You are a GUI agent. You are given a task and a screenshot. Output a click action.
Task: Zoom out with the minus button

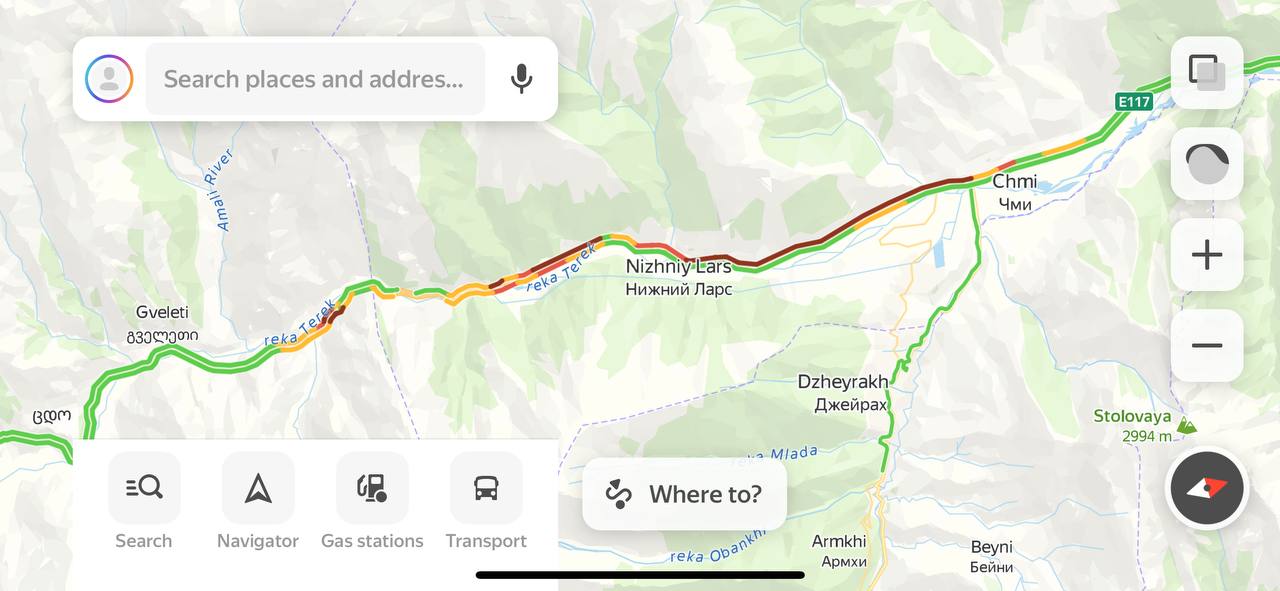point(1207,346)
